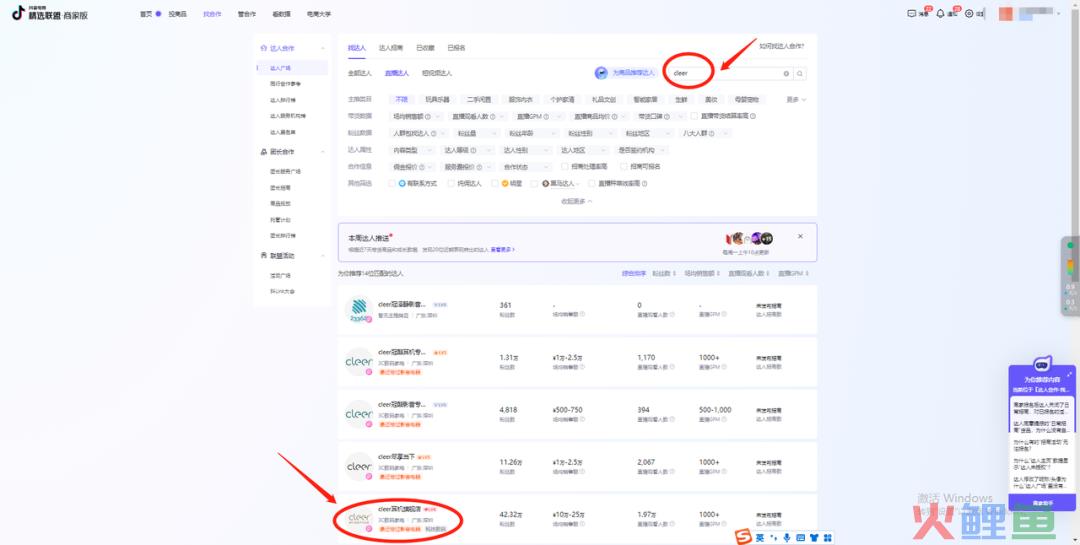1080x545 pixels.
Task: Click sort arrows next to 粉丝数
Action: (674, 274)
